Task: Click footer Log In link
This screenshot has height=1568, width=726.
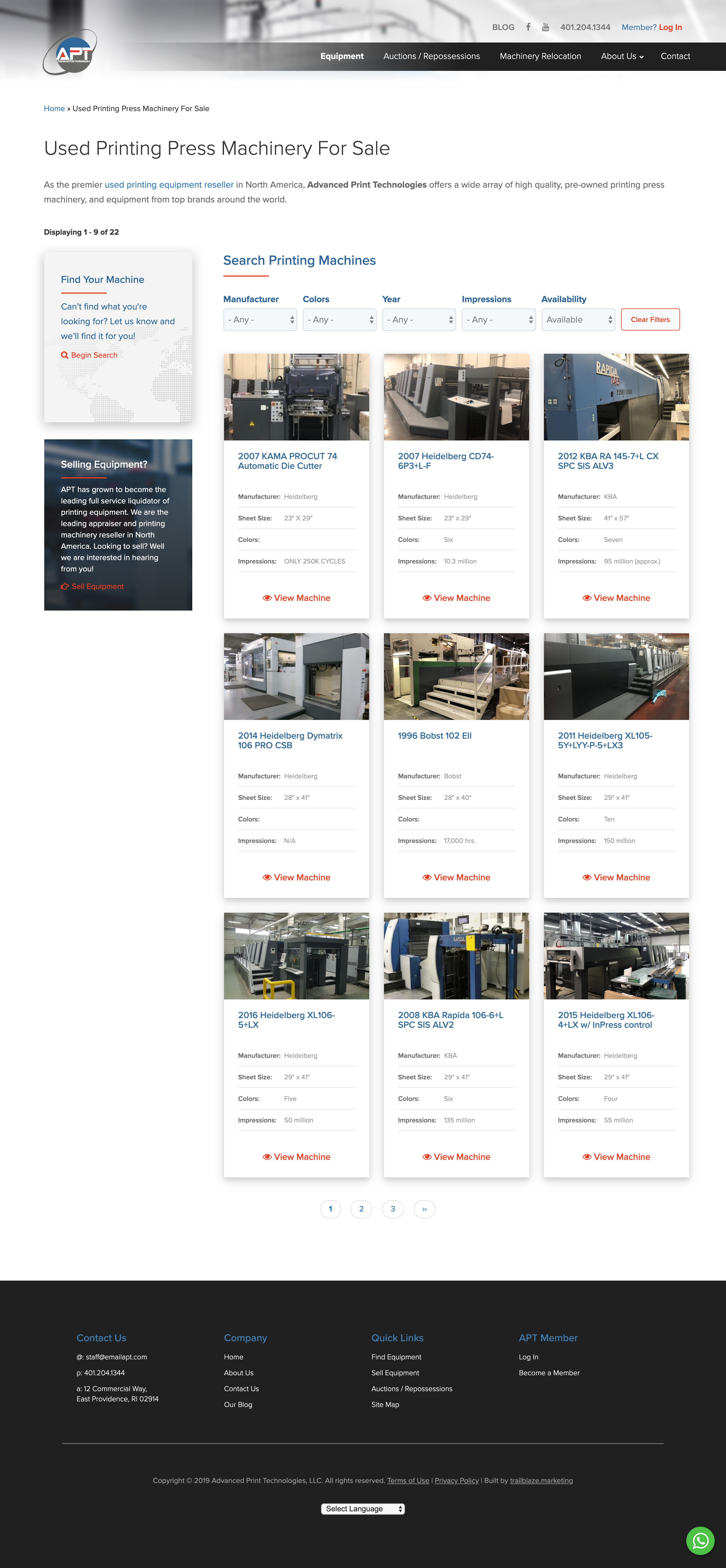Action: coord(528,1357)
